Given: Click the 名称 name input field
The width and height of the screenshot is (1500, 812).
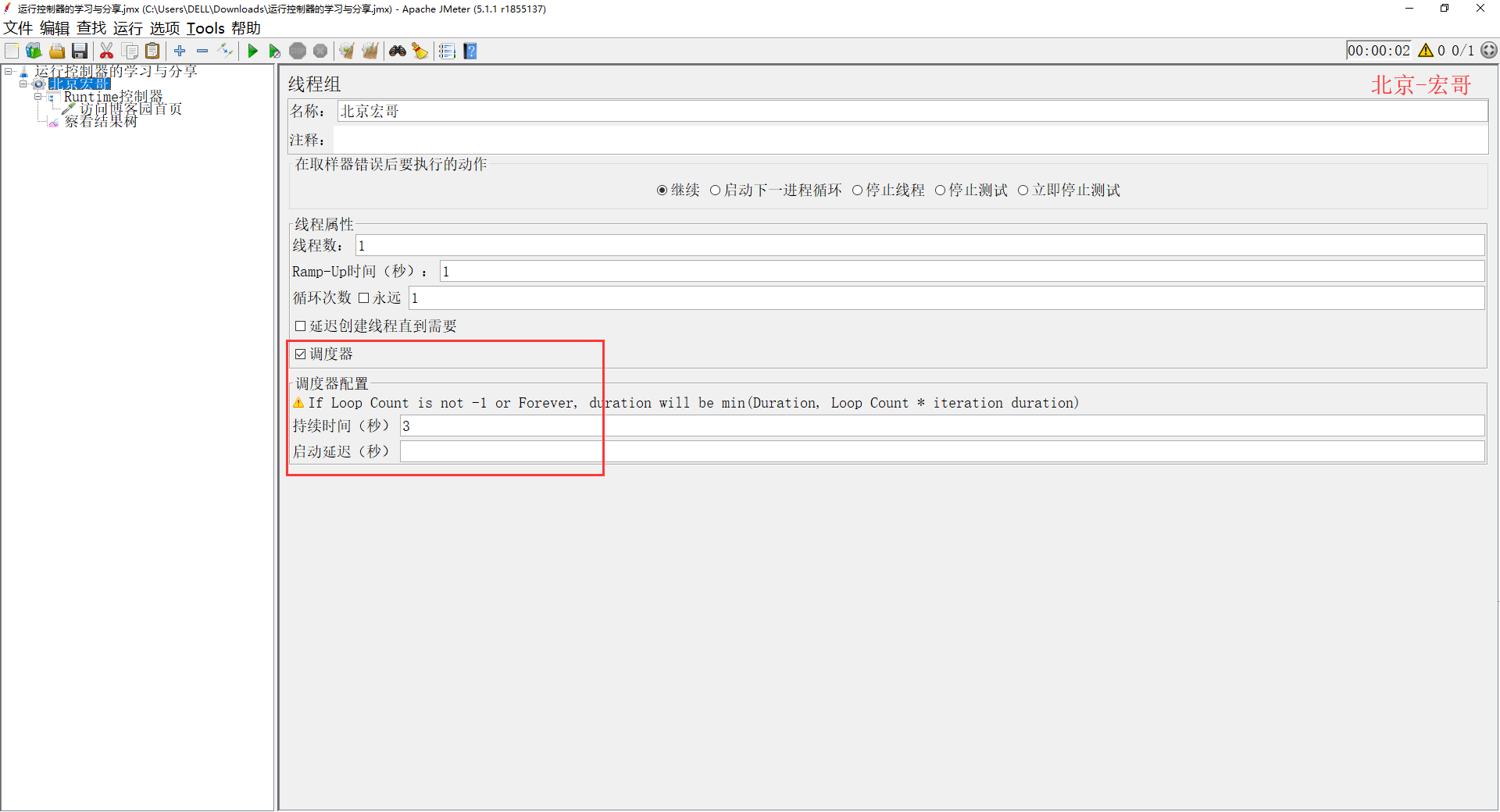Looking at the screenshot, I should pos(912,111).
